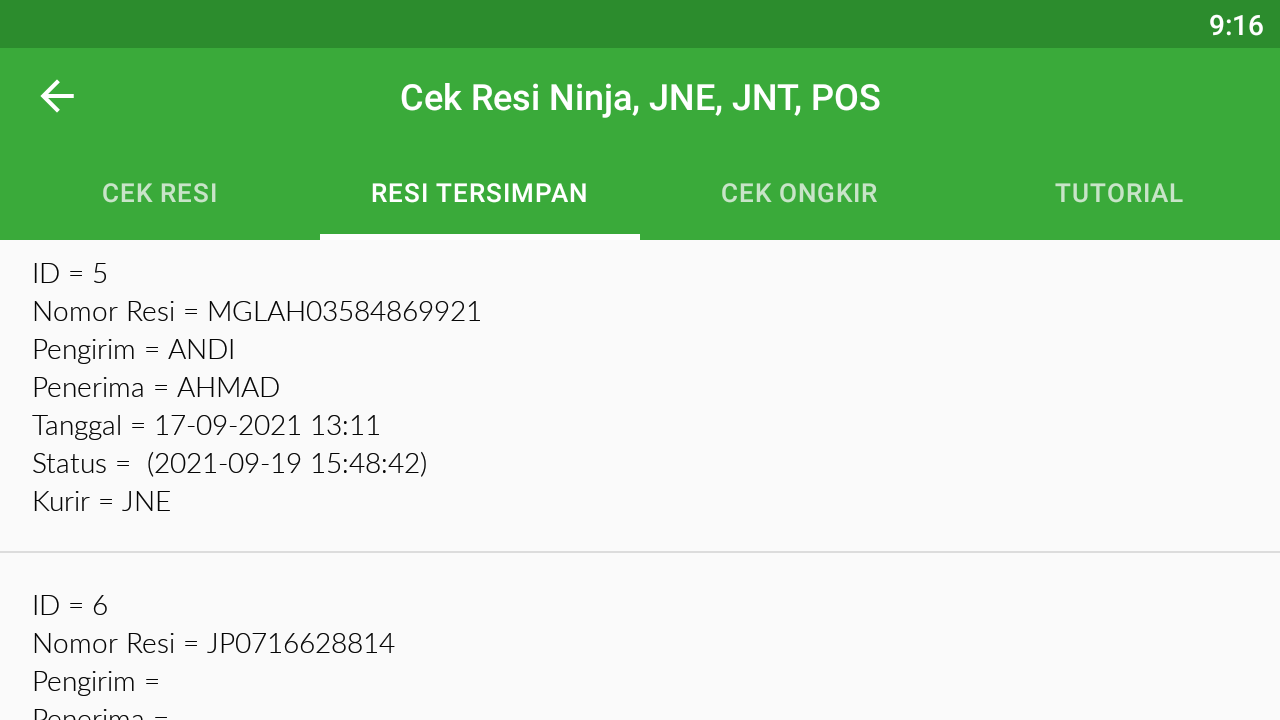Viewport: 1280px width, 720px height.
Task: Tap the app title Cek Resi Ninja, JNE, JNT, POS
Action: [x=640, y=96]
